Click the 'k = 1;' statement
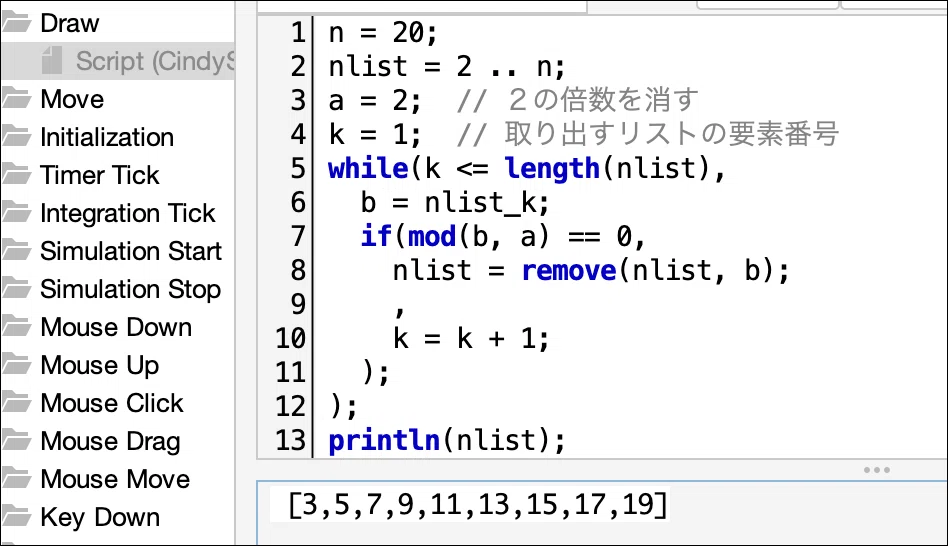 pyautogui.click(x=375, y=134)
